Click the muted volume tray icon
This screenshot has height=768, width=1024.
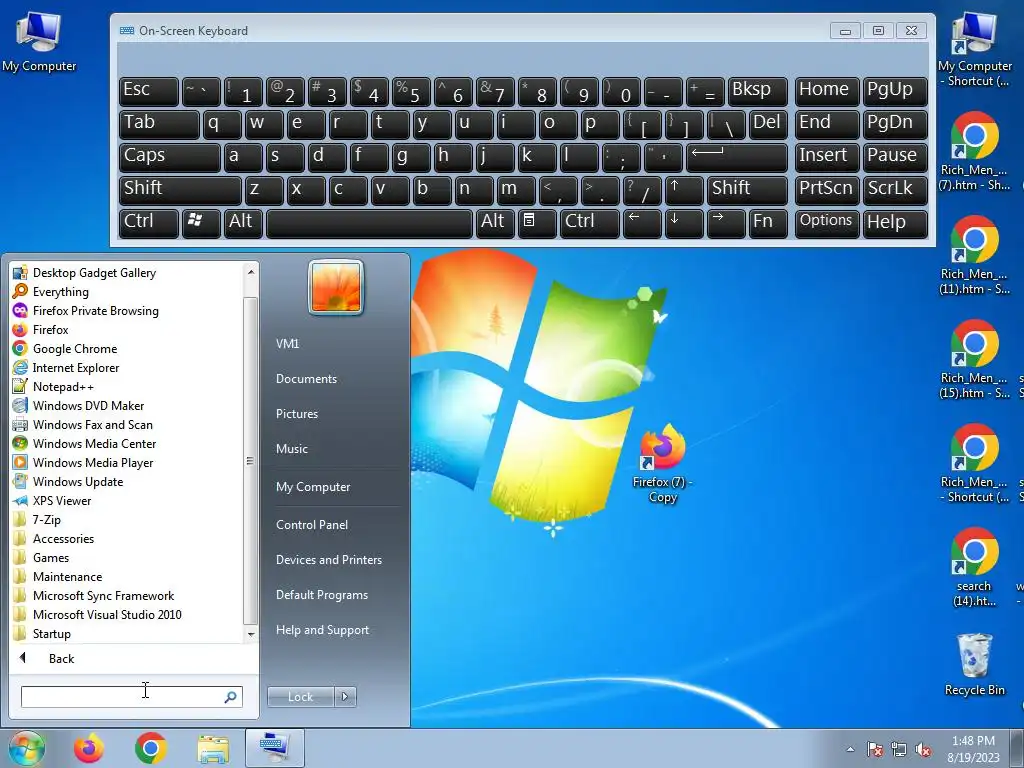[x=923, y=750]
